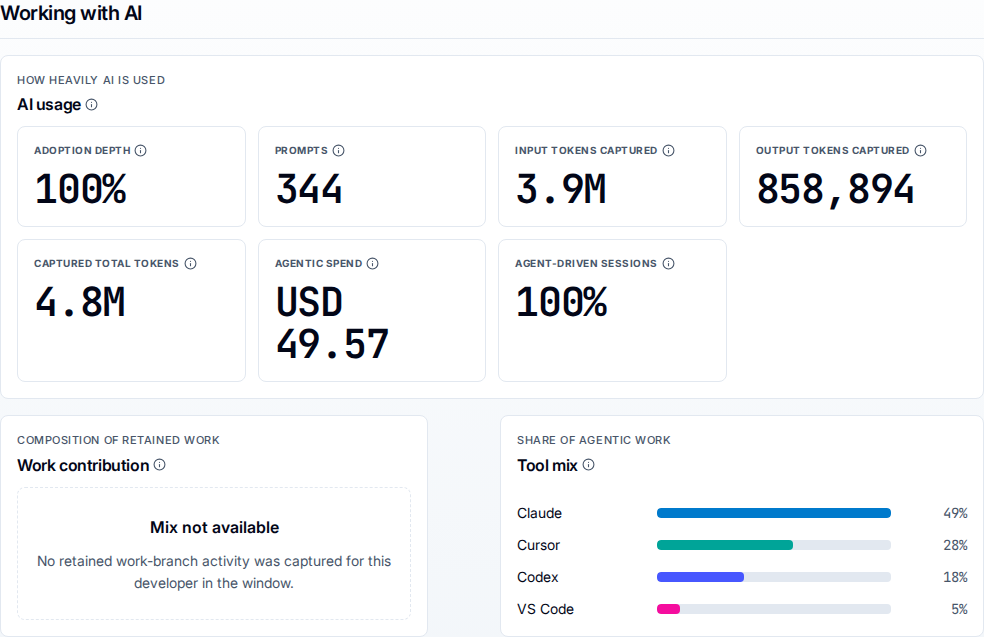Select the Cursor teal progress bar
The width and height of the screenshot is (984, 637).
coord(725,545)
